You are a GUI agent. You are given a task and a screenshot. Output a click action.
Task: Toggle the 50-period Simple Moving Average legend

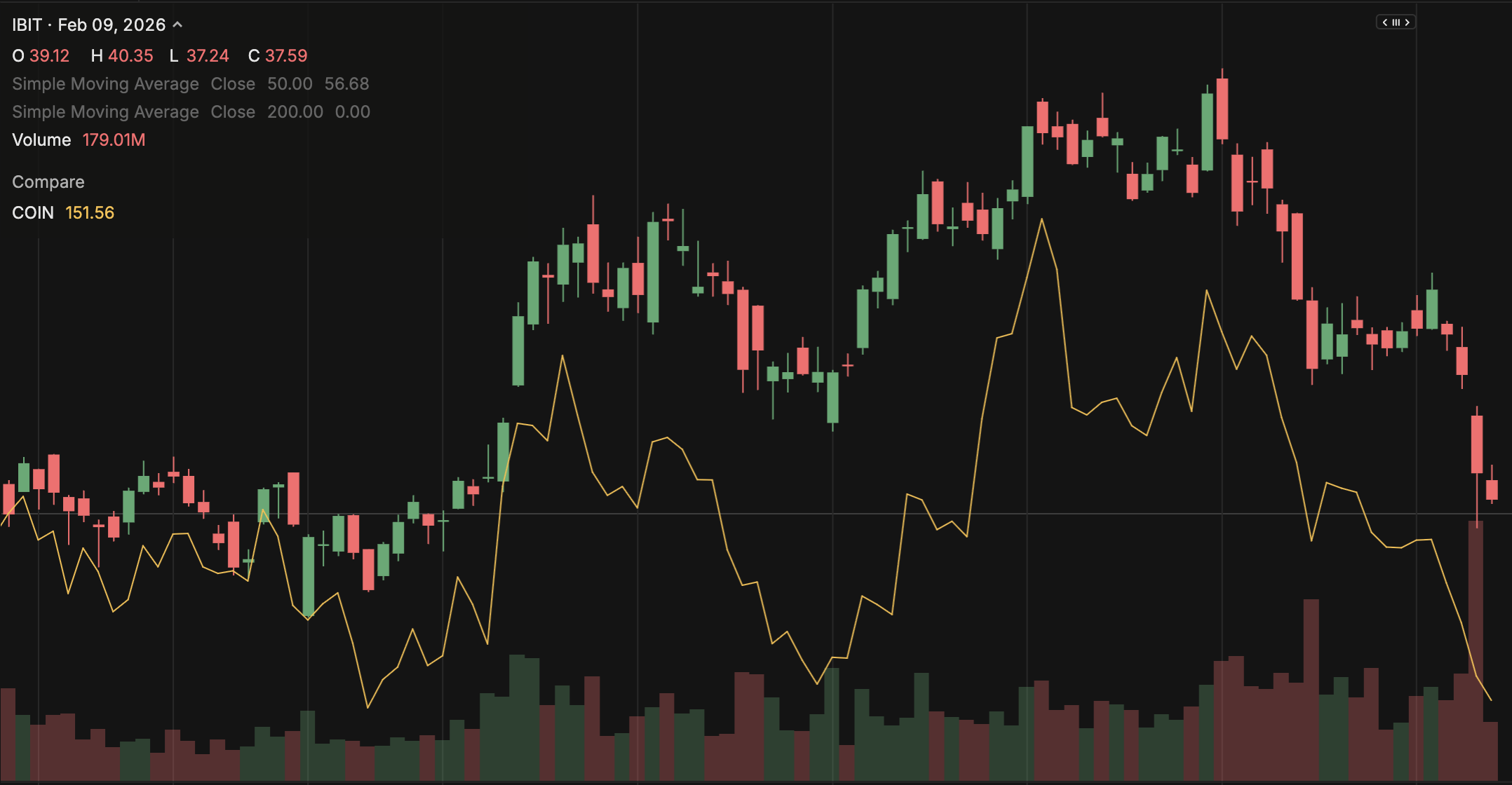click(x=105, y=84)
